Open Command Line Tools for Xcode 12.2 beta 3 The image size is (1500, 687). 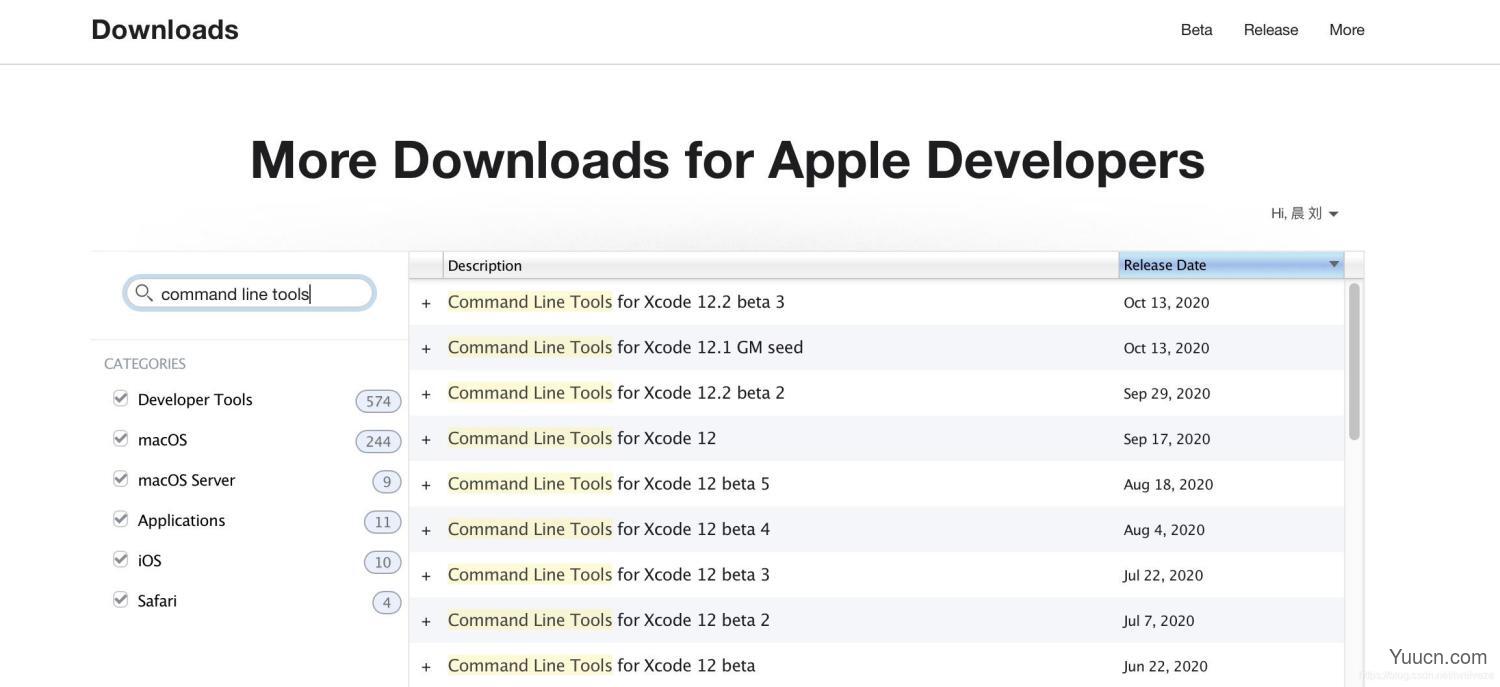616,302
